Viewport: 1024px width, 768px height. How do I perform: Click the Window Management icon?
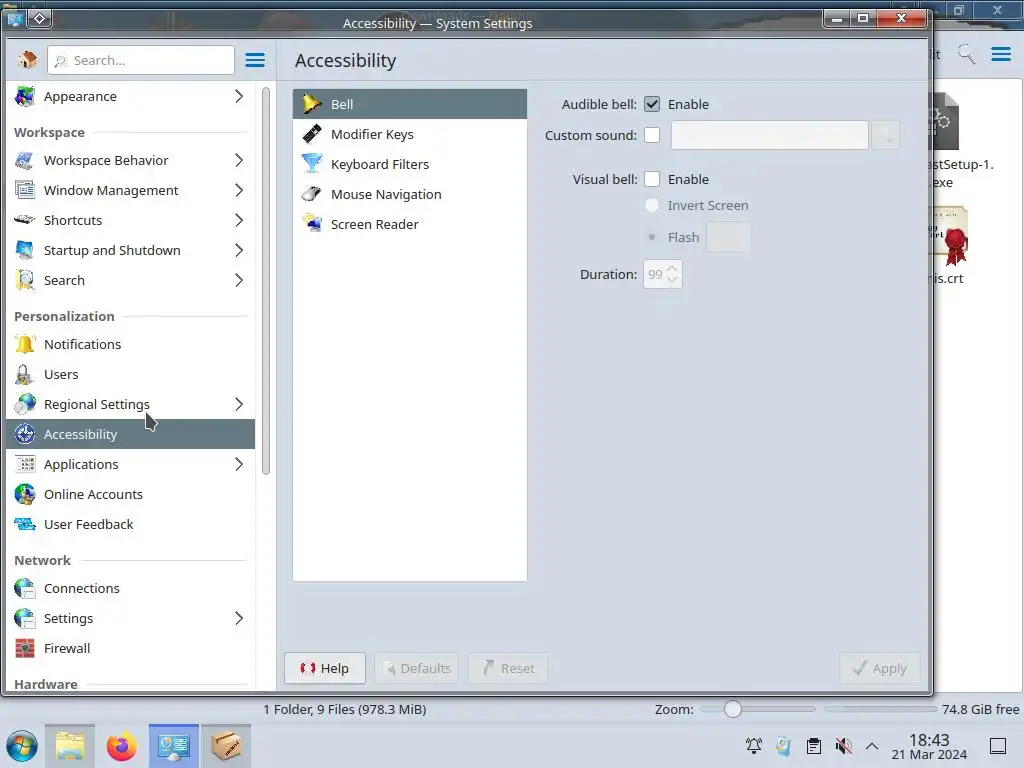pos(25,190)
